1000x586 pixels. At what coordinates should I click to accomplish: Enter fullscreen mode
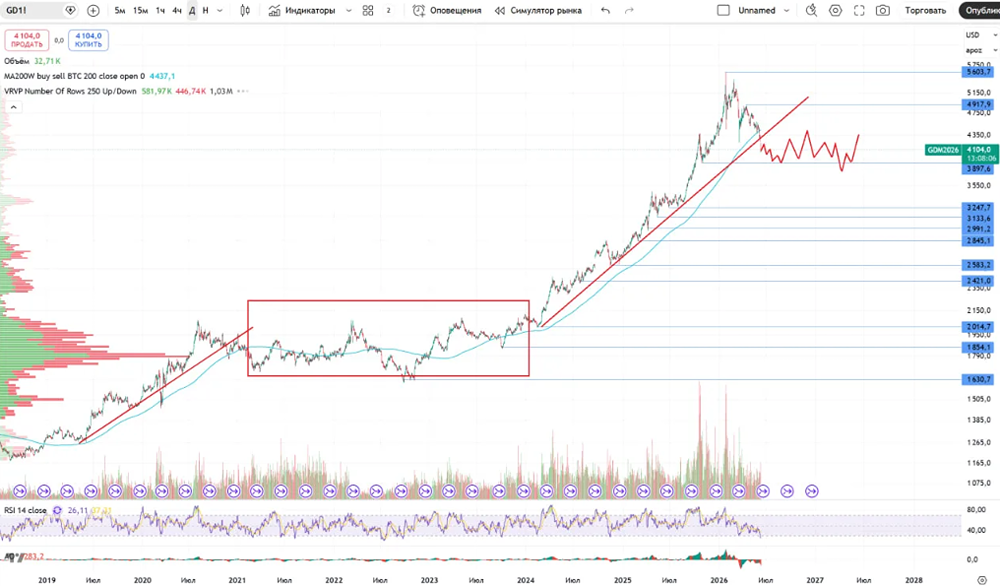point(859,10)
